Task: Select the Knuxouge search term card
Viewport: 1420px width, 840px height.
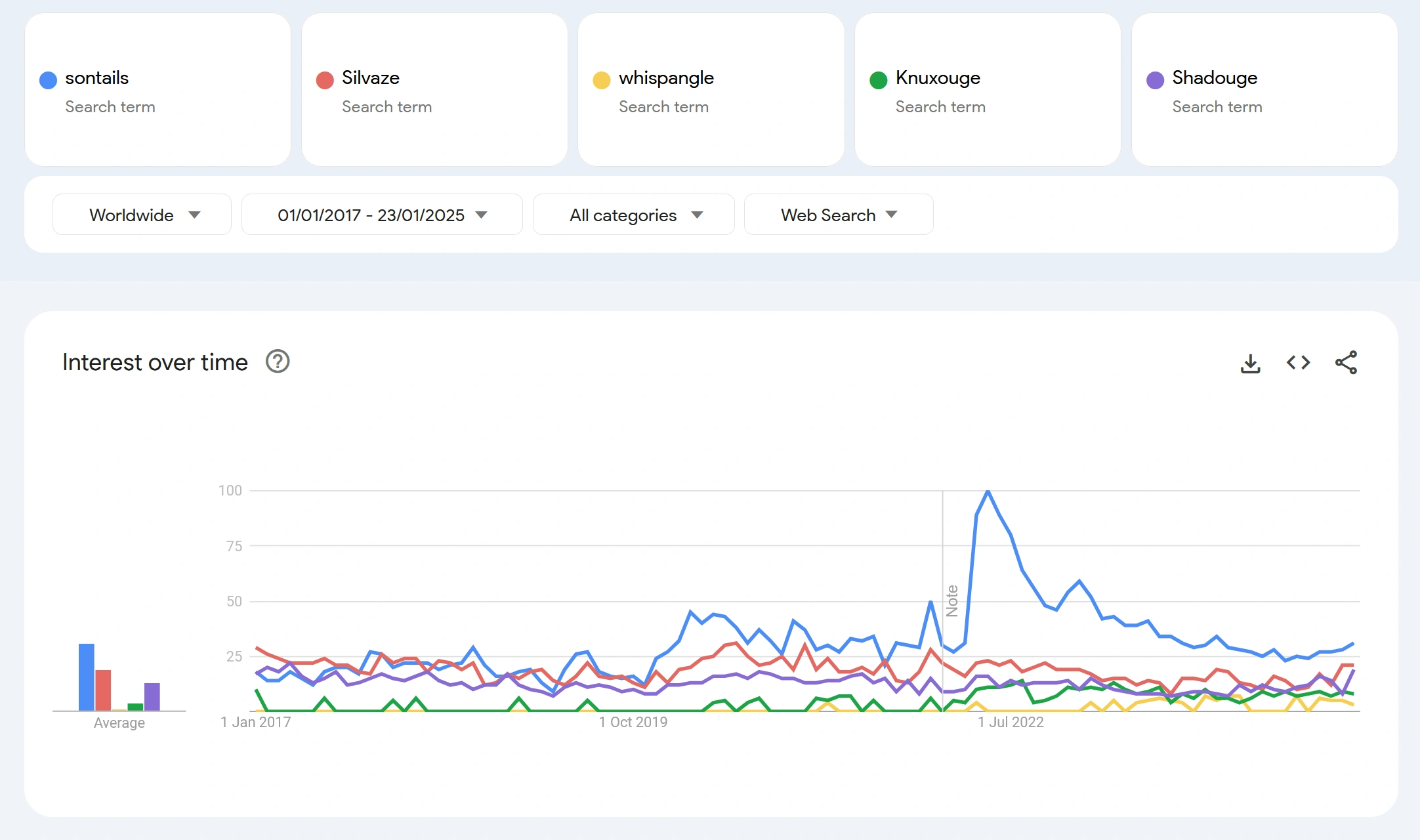Action: [x=988, y=90]
